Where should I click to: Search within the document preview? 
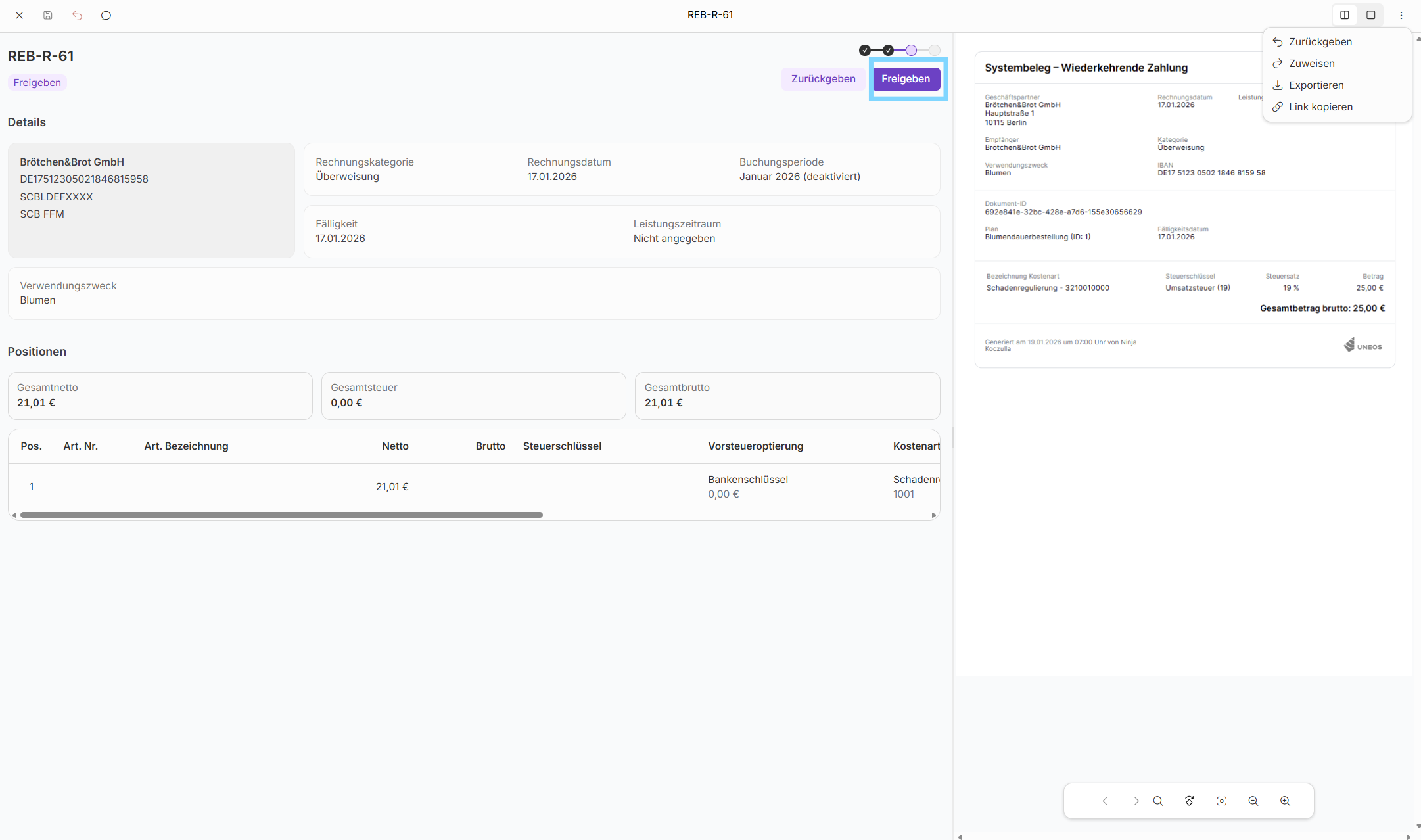[1158, 801]
